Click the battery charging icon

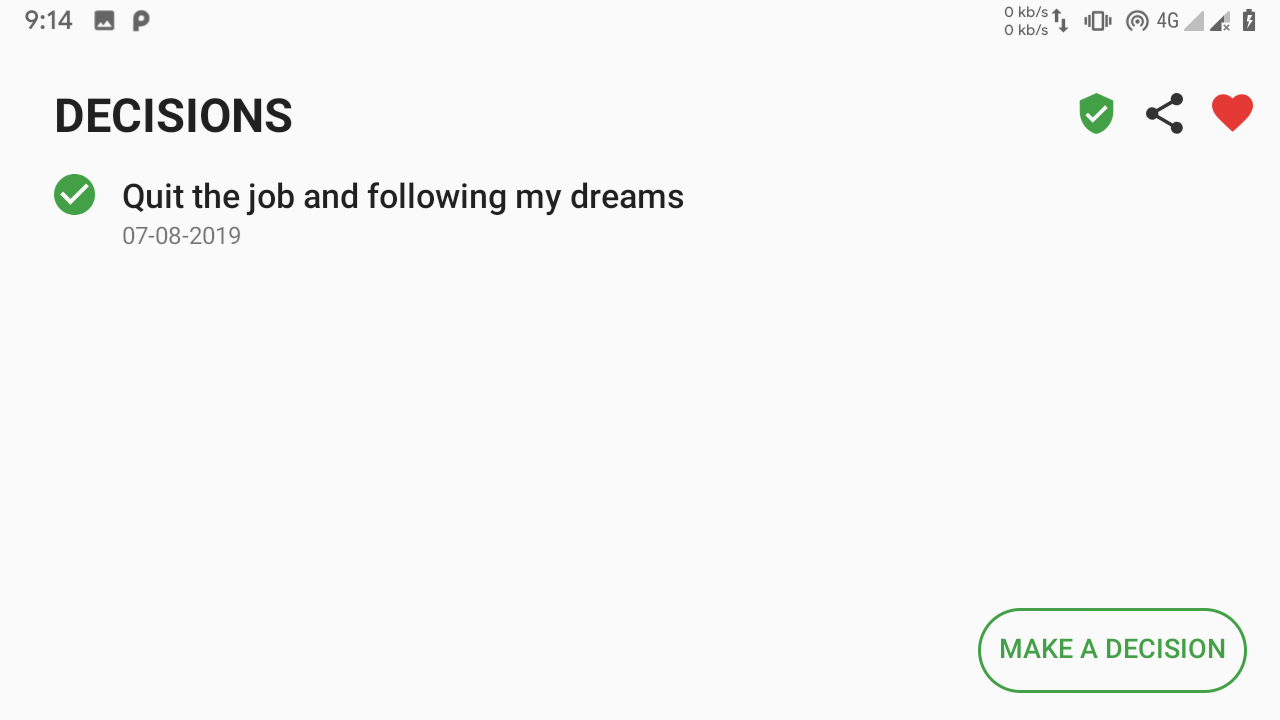pyautogui.click(x=1249, y=21)
